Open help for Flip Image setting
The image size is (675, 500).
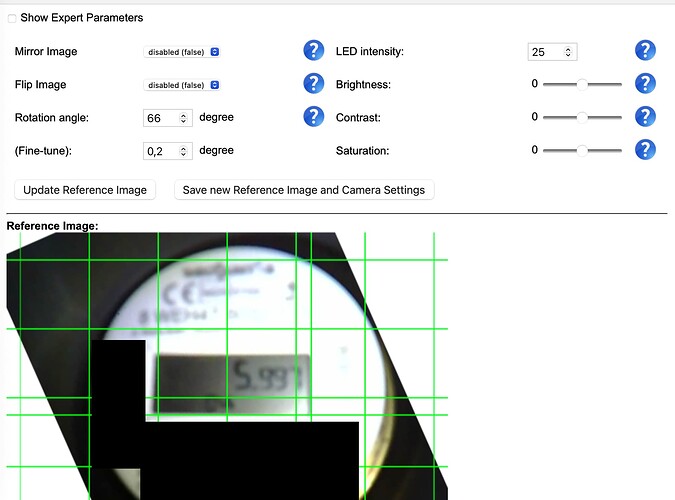[314, 84]
